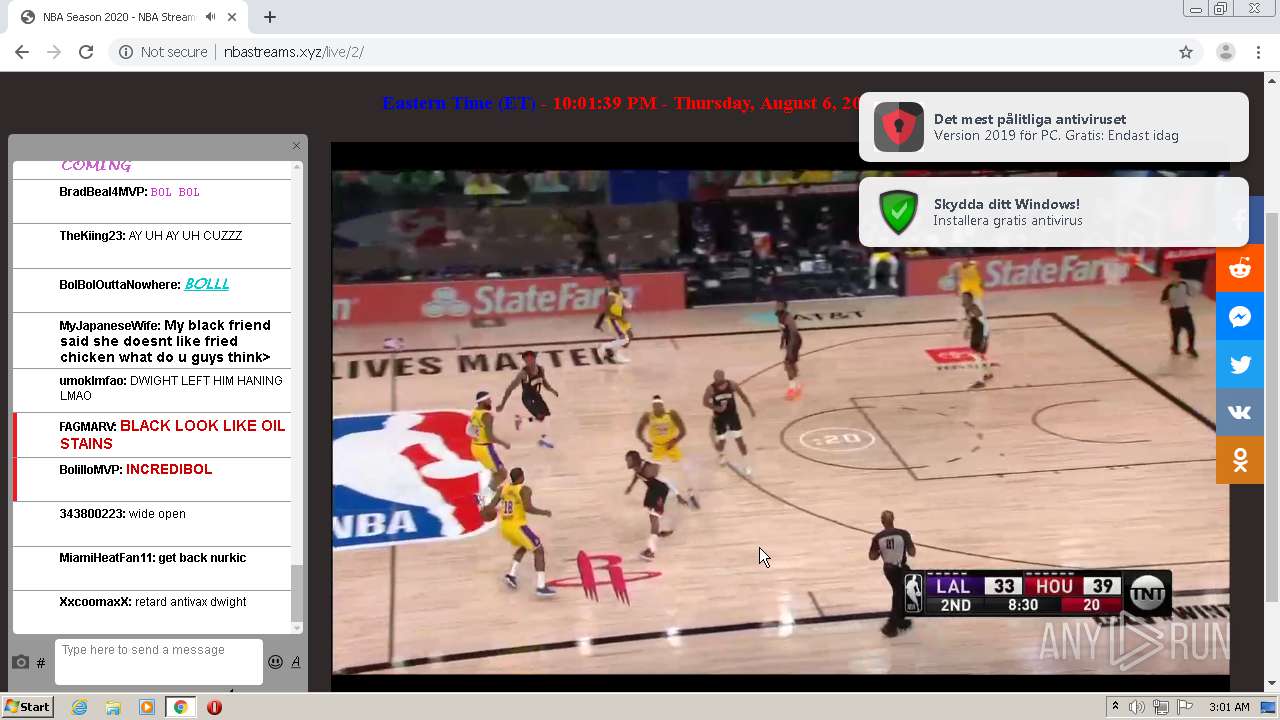This screenshot has width=1280, height=720.
Task: Open the text style A icon
Action: coord(296,662)
